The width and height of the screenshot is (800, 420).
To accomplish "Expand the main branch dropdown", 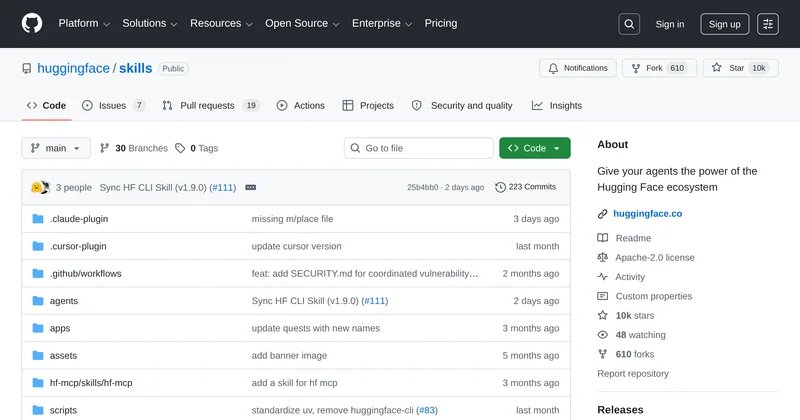I will (x=56, y=148).
